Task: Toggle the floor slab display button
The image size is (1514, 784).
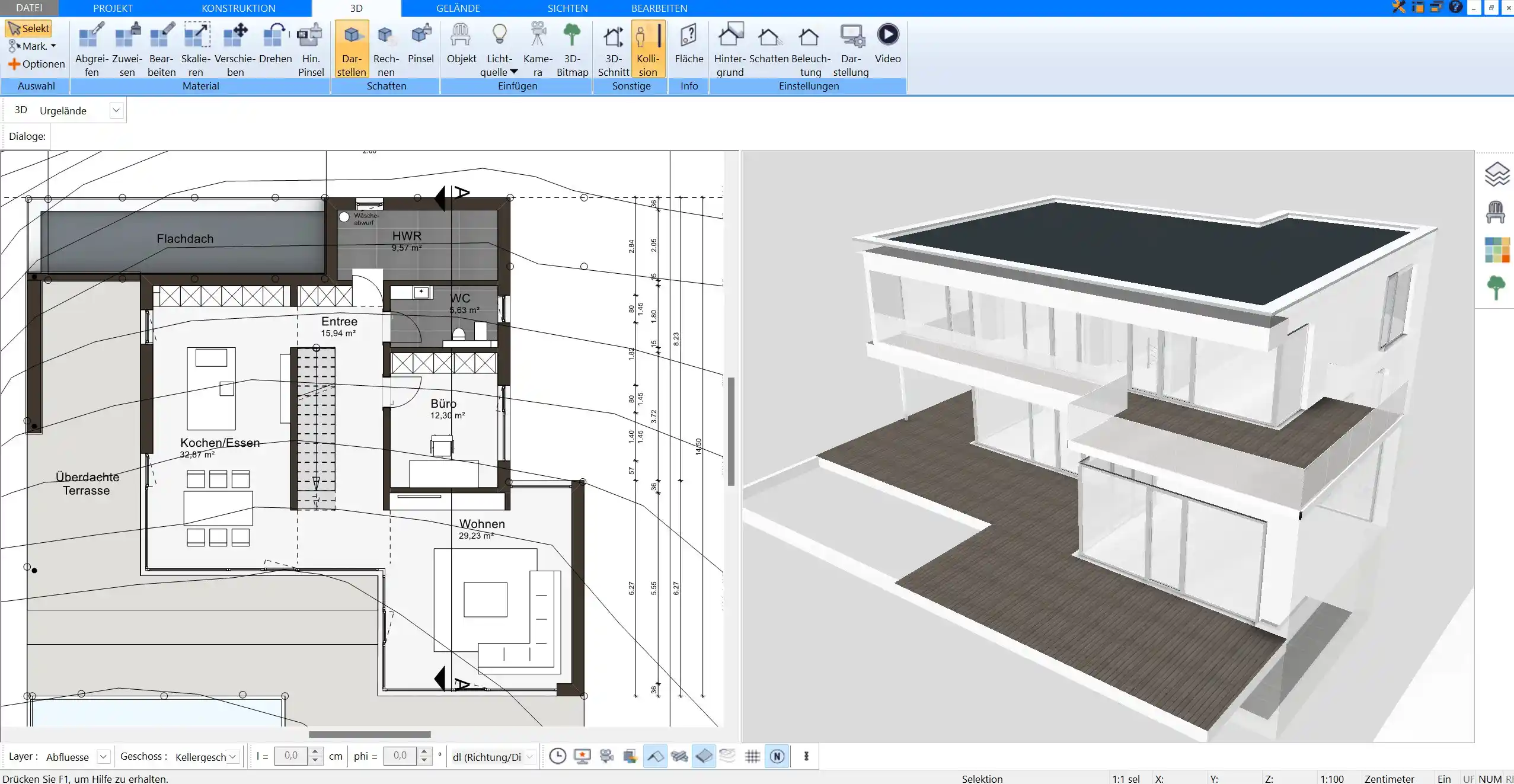Action: tap(704, 756)
